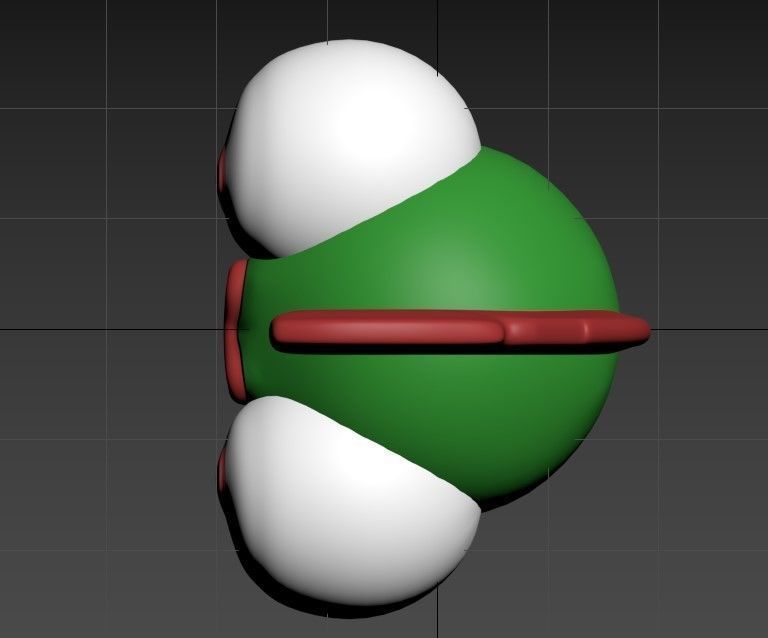Pick the vertical red piece behind green head
Image resolution: width=768 pixels, height=638 pixels.
click(x=238, y=331)
